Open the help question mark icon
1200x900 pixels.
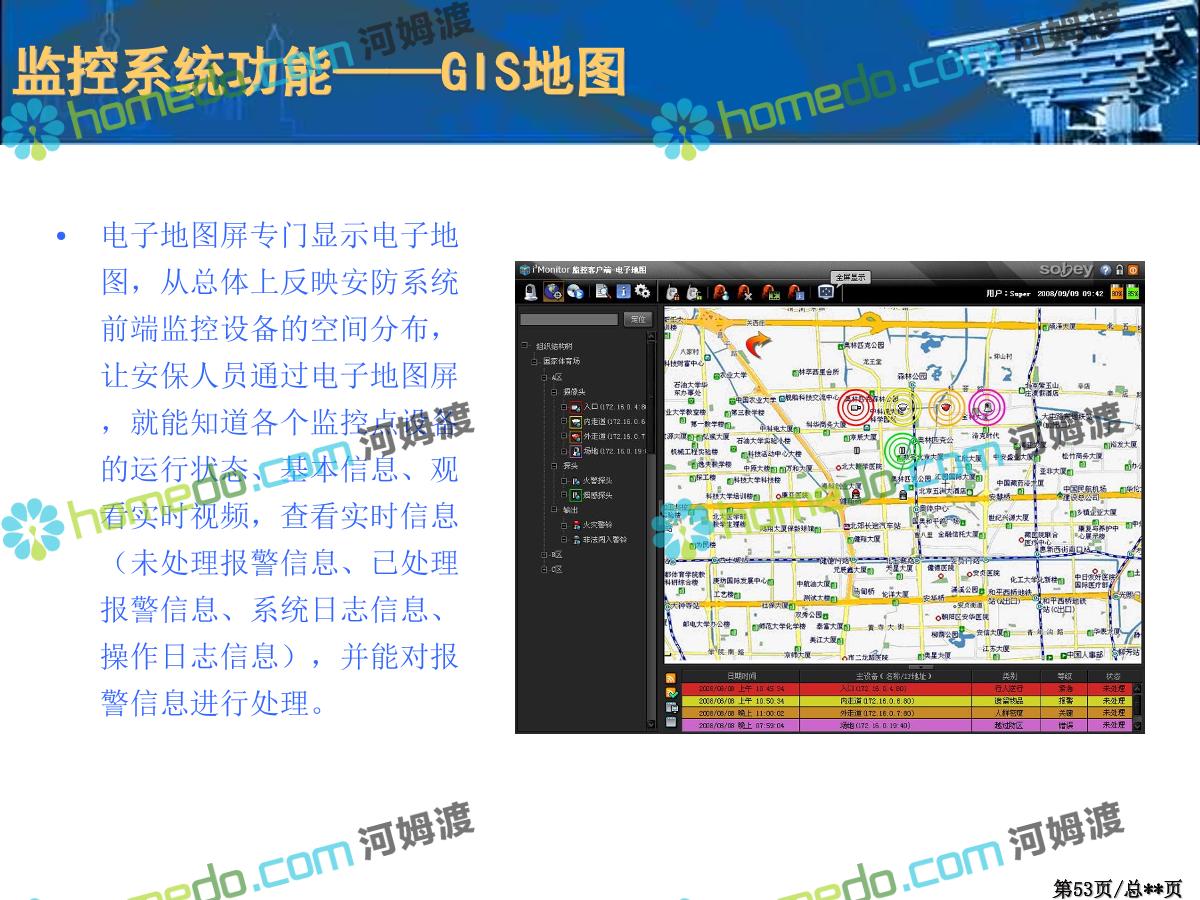point(1105,270)
